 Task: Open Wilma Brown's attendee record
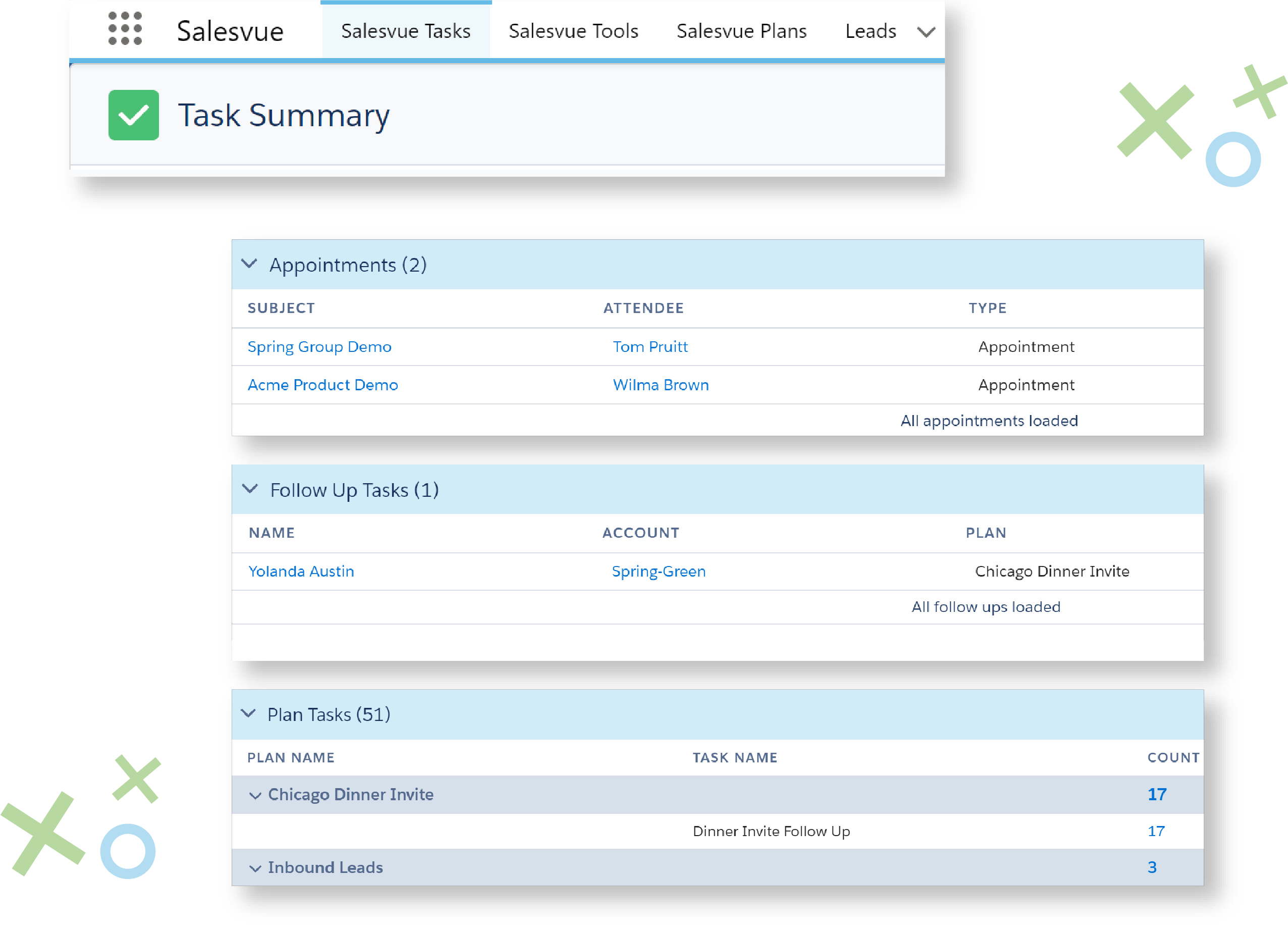point(661,385)
